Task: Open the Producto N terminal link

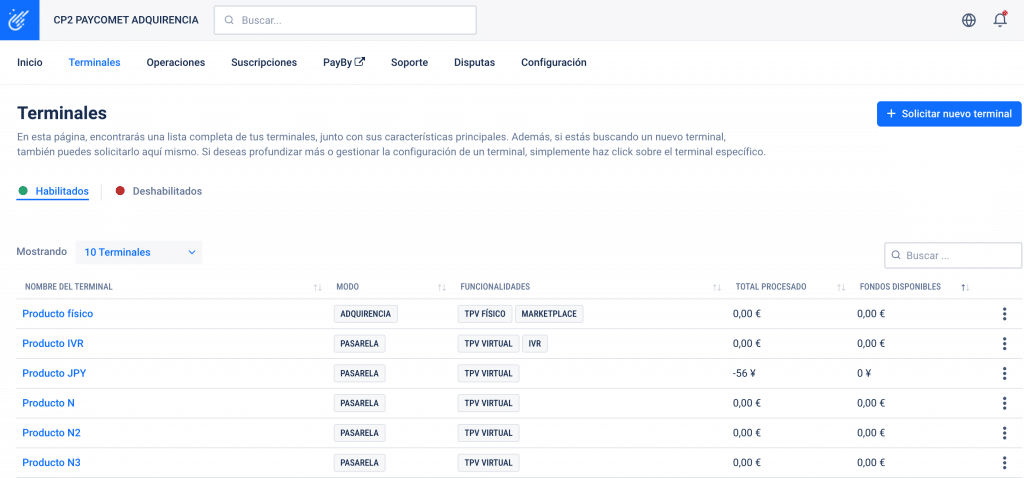Action: coord(48,403)
